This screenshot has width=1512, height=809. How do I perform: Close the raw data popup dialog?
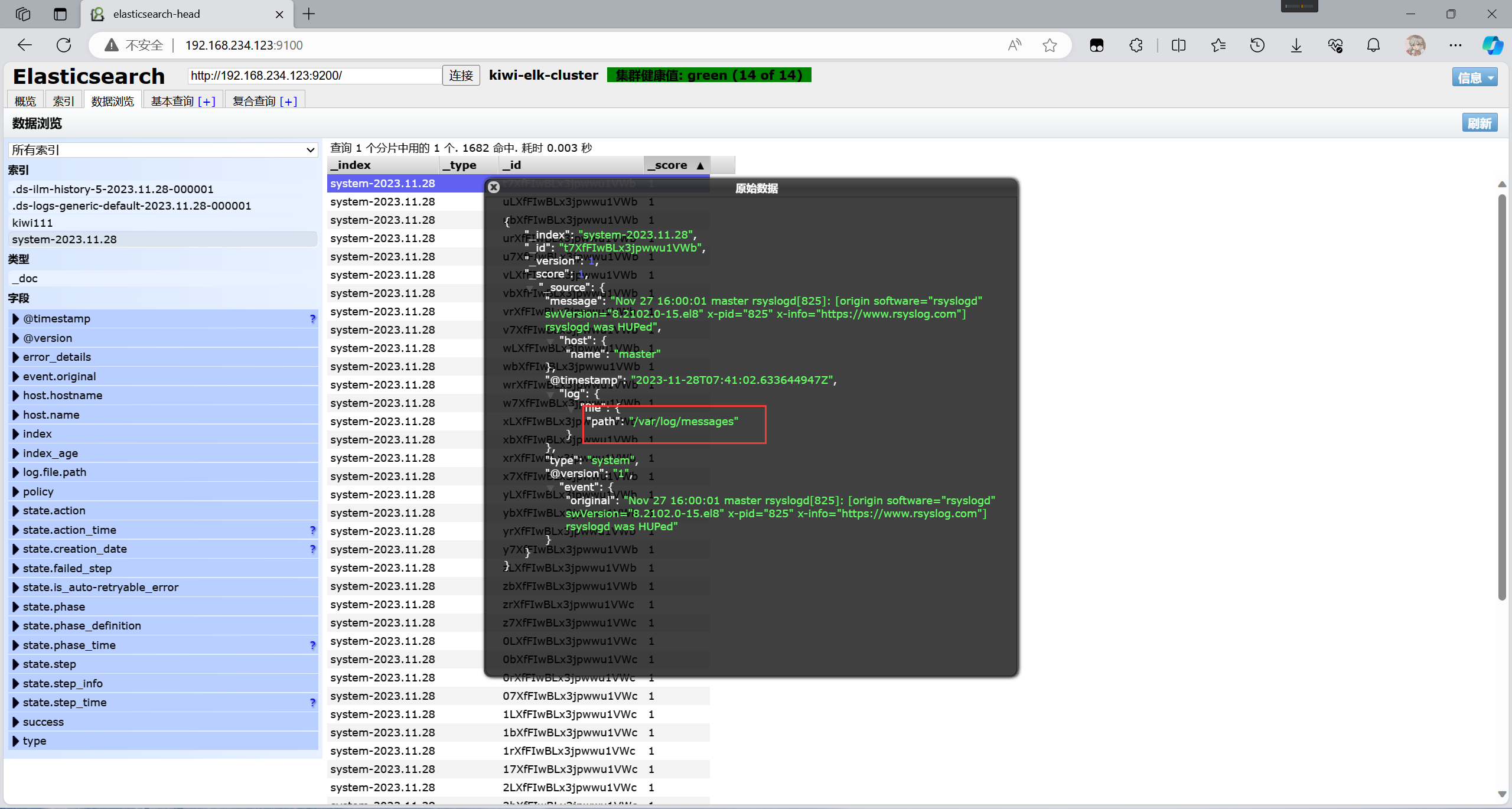pyautogui.click(x=494, y=187)
